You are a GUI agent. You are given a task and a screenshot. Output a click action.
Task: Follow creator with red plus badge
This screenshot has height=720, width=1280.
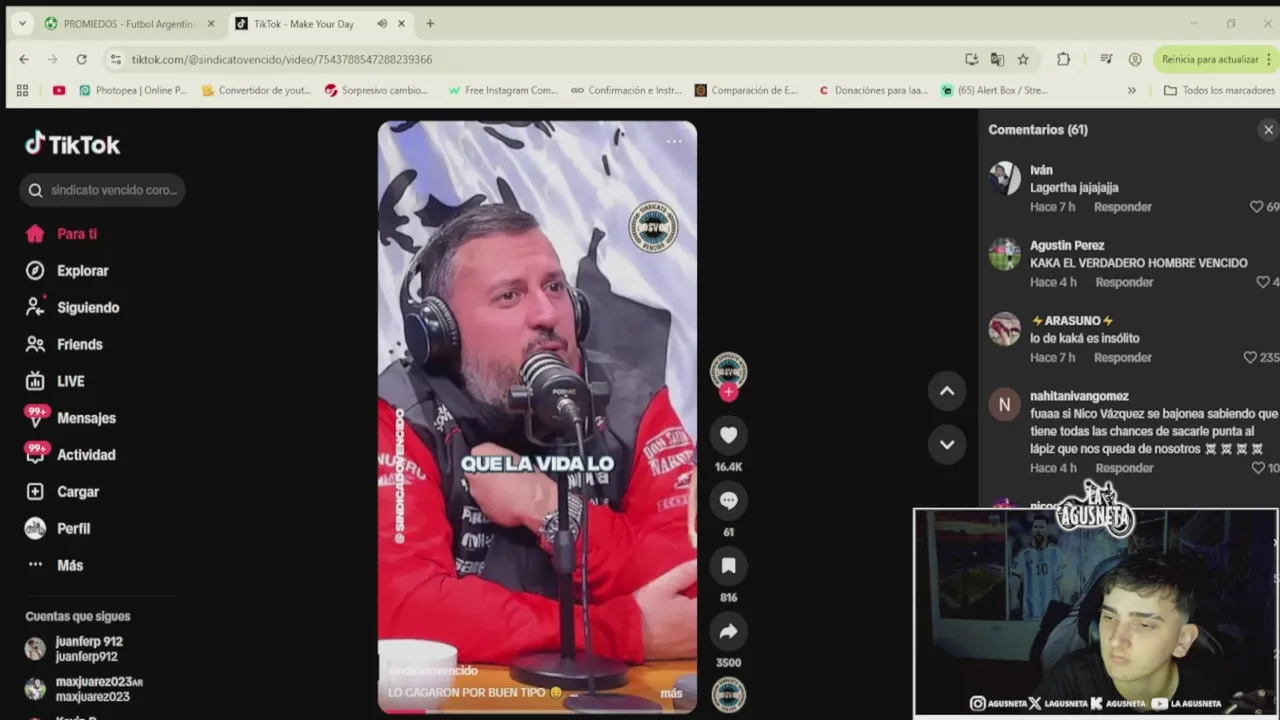coord(728,392)
